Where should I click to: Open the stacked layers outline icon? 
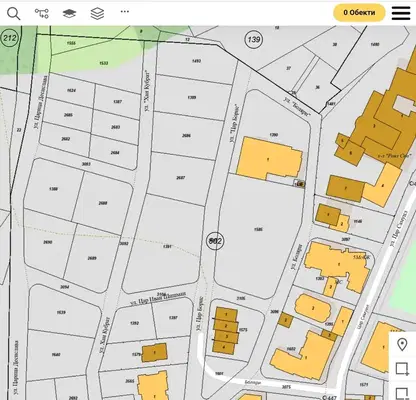coord(97,13)
